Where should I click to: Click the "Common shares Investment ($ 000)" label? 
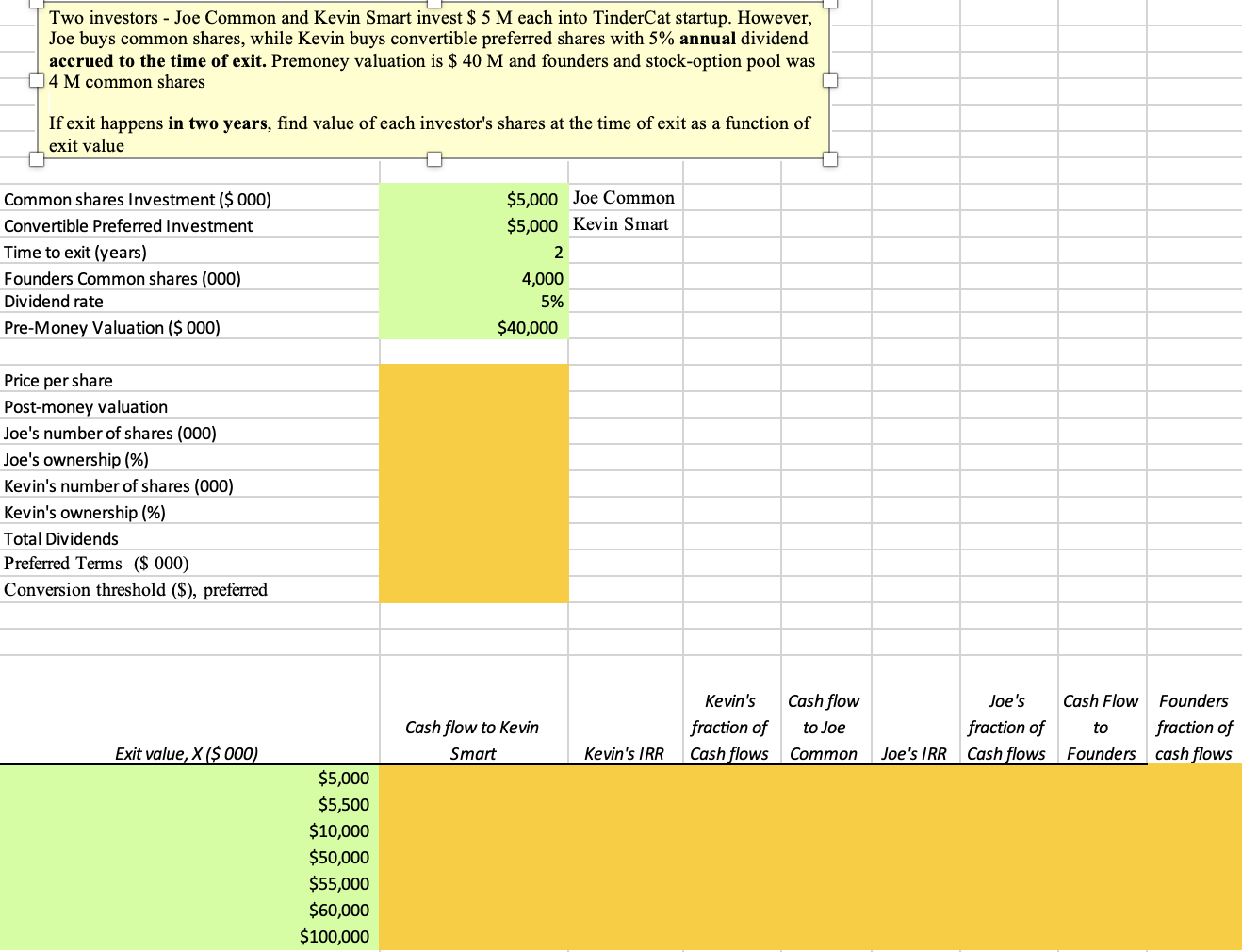(138, 200)
